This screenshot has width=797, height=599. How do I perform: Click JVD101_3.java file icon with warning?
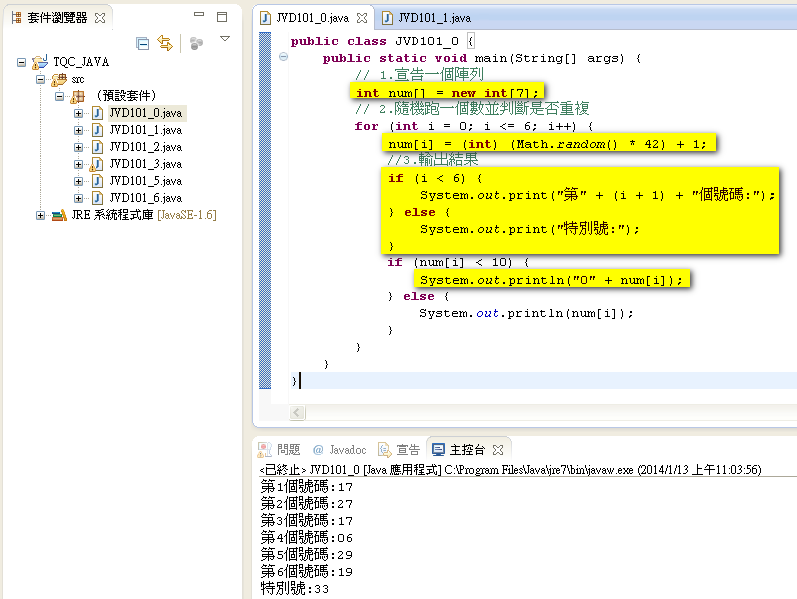96,164
